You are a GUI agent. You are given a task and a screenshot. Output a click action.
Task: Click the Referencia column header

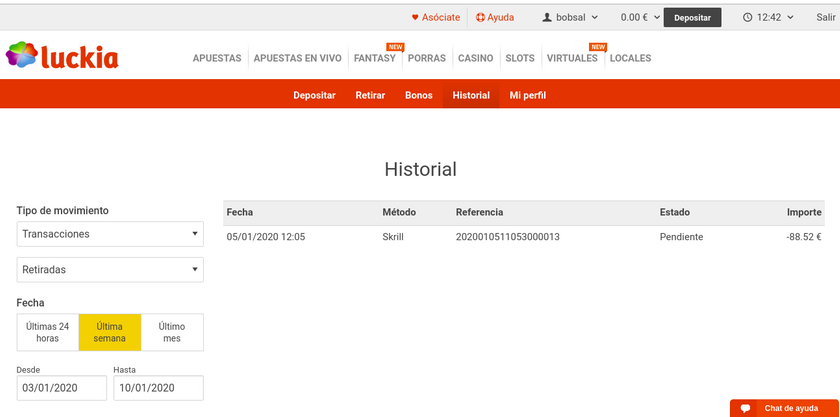point(479,212)
